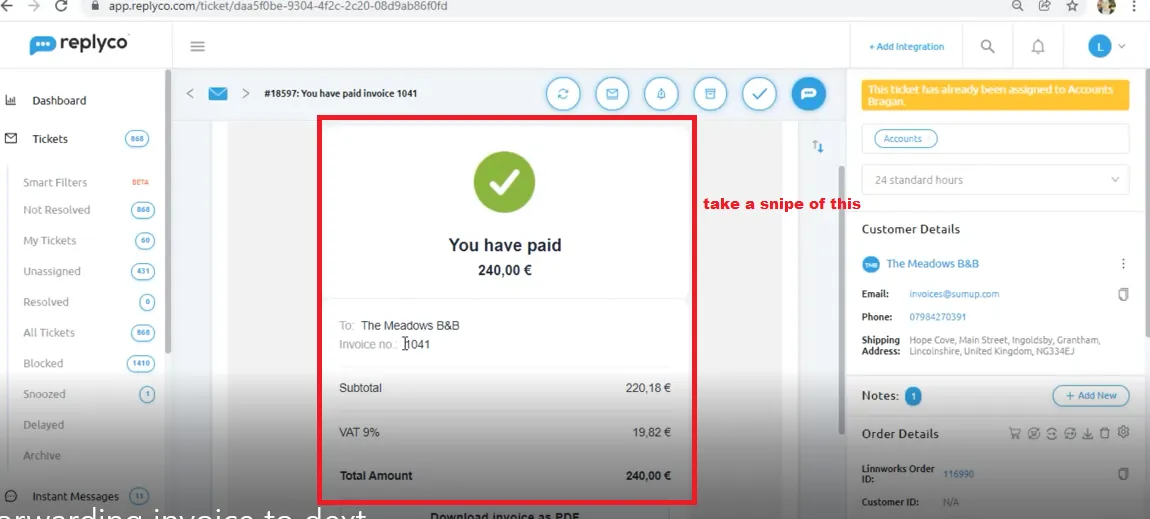Viewport: 1150px width, 519px height.
Task: Reload the page in browser
Action: point(62,6)
